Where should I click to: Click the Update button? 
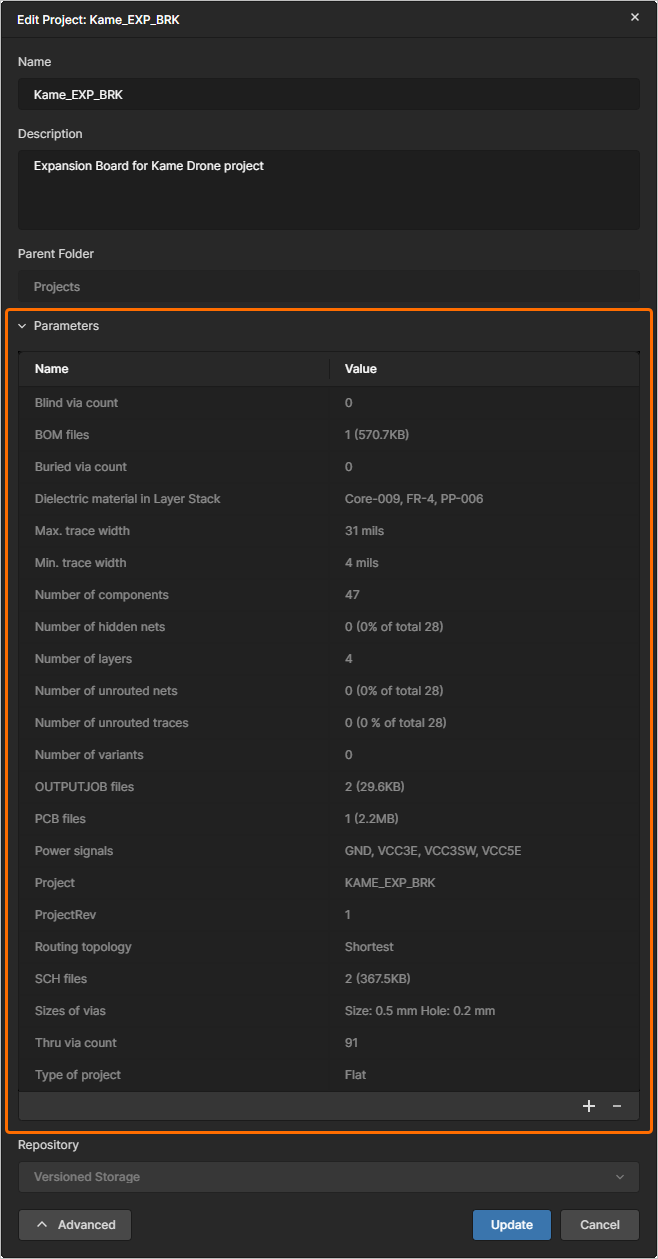tap(512, 1225)
